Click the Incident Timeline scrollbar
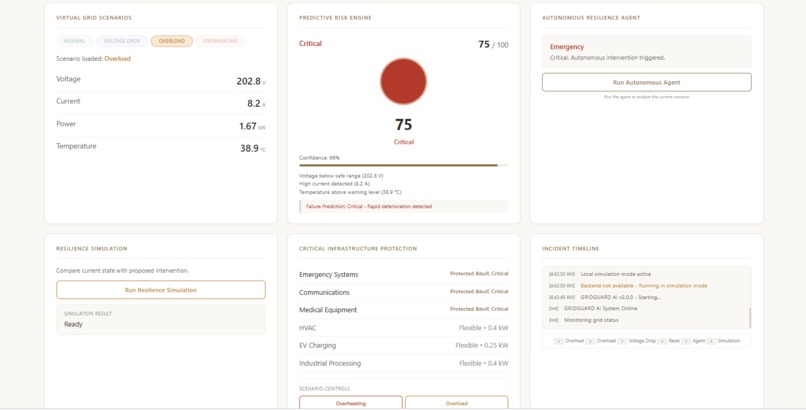Screen dimensions: 806x410 [749, 318]
